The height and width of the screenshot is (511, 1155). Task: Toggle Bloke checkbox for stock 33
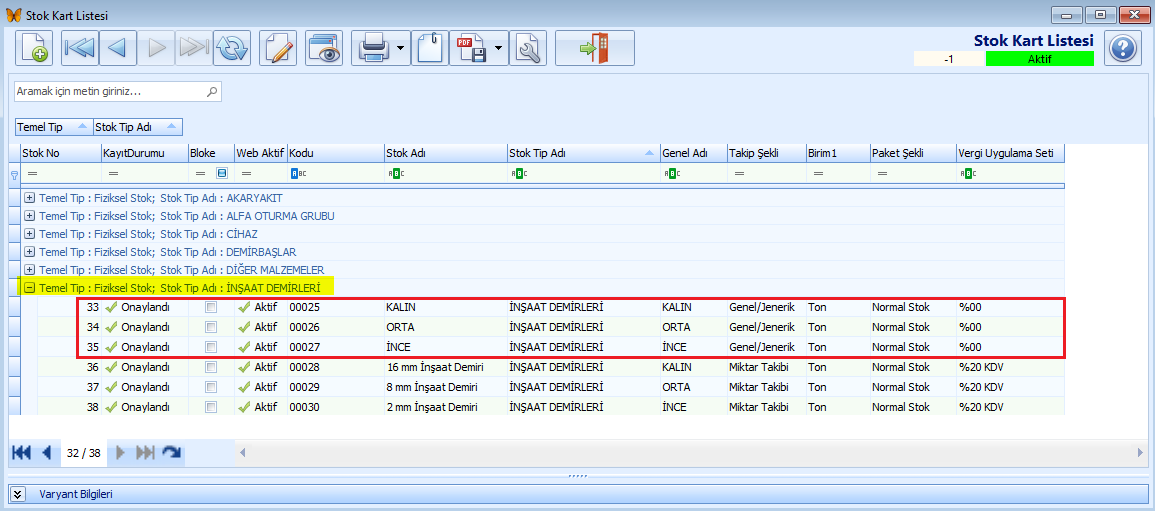click(x=211, y=306)
